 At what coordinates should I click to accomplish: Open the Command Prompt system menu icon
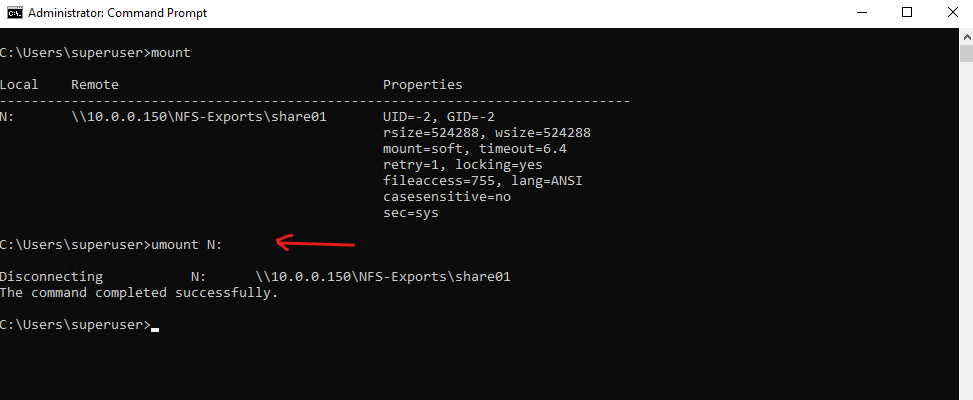(x=14, y=13)
